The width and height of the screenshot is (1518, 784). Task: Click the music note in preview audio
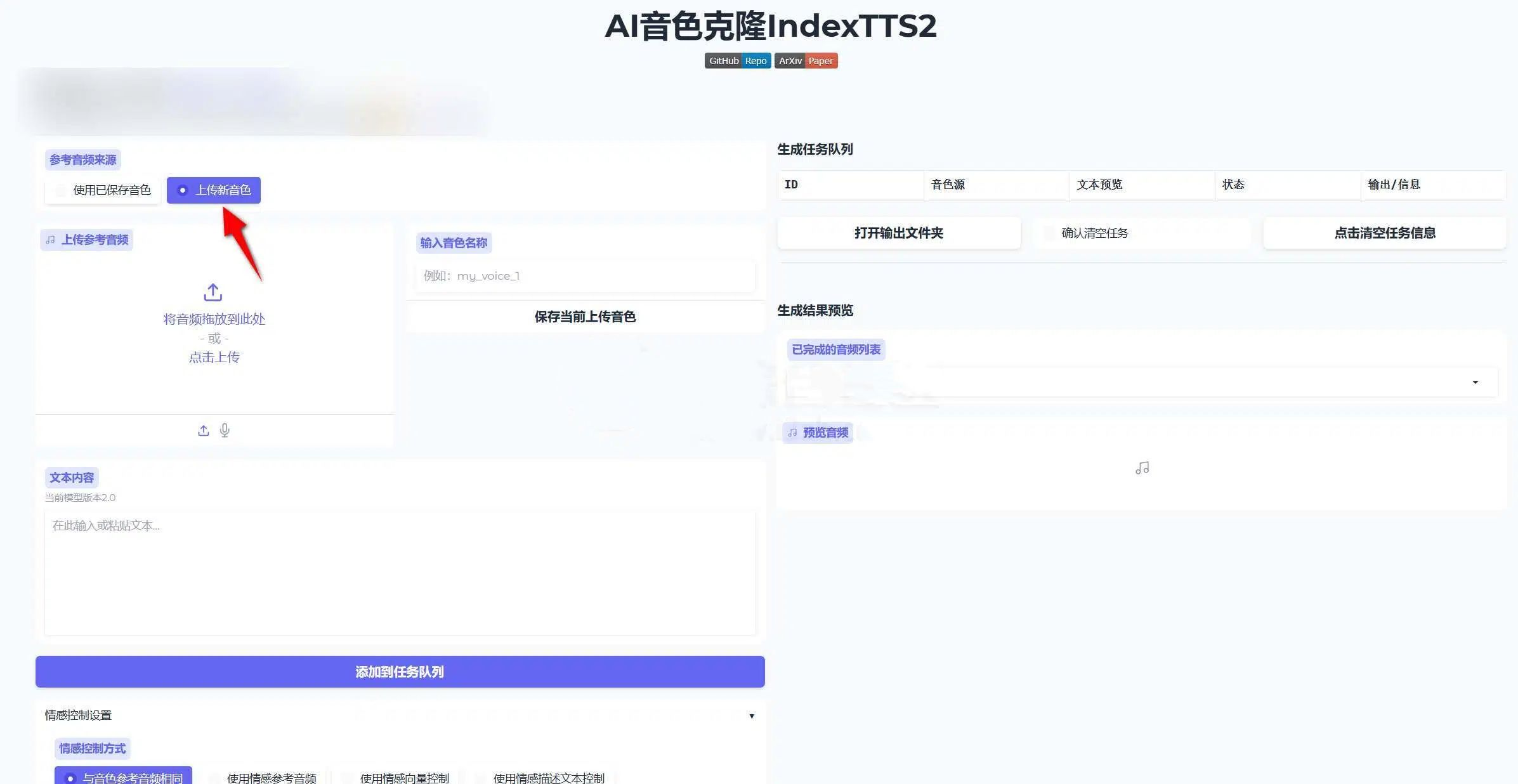pyautogui.click(x=1142, y=468)
